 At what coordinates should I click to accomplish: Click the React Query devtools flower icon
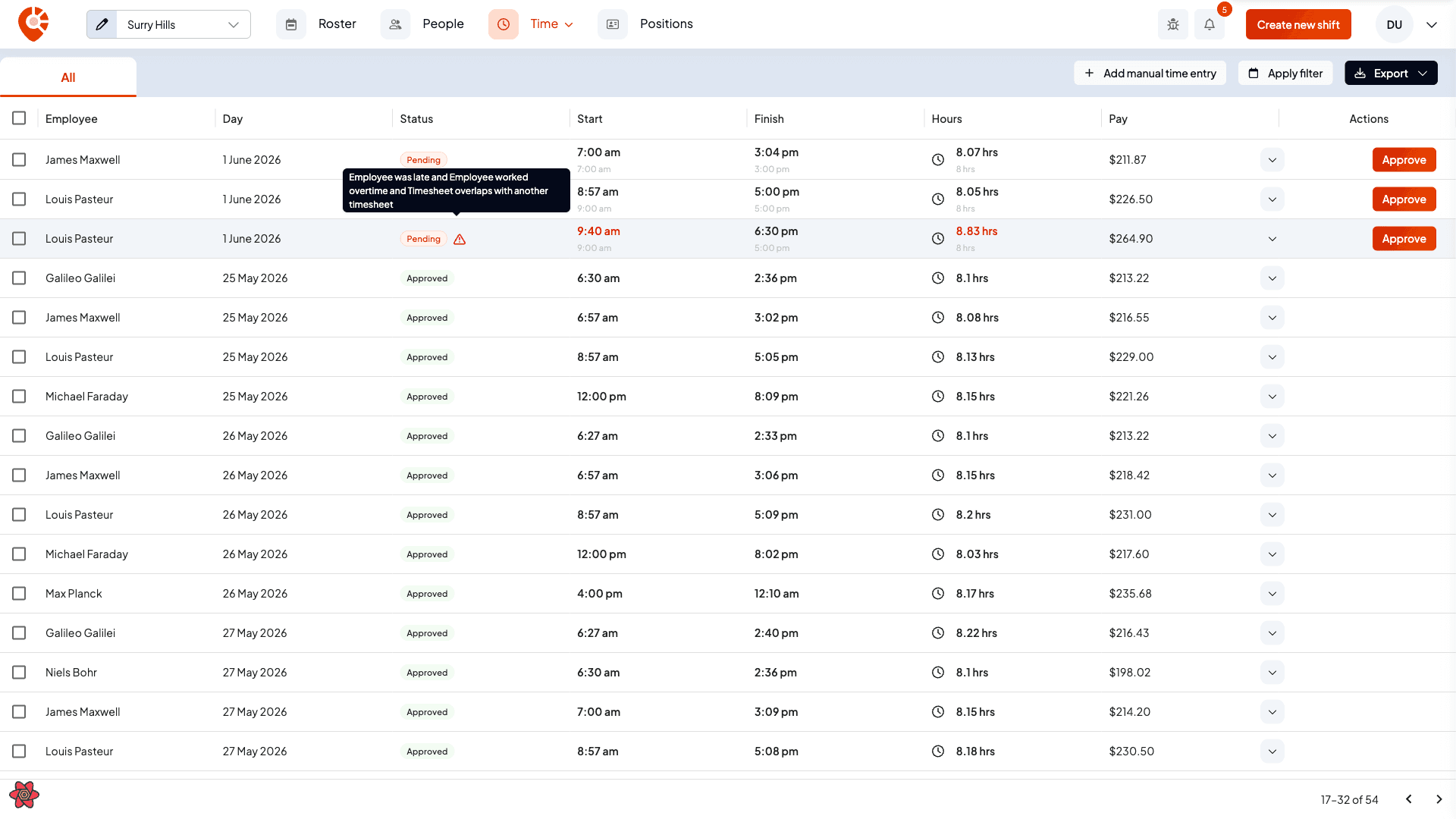coord(24,795)
